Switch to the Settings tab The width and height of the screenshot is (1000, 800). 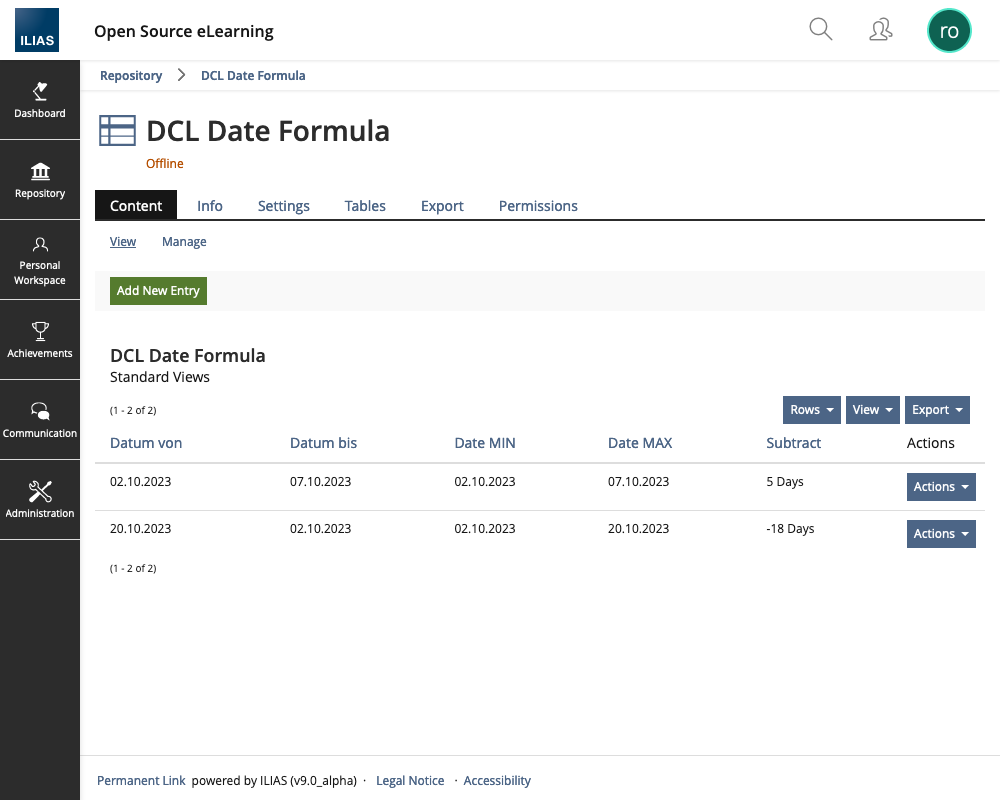284,206
